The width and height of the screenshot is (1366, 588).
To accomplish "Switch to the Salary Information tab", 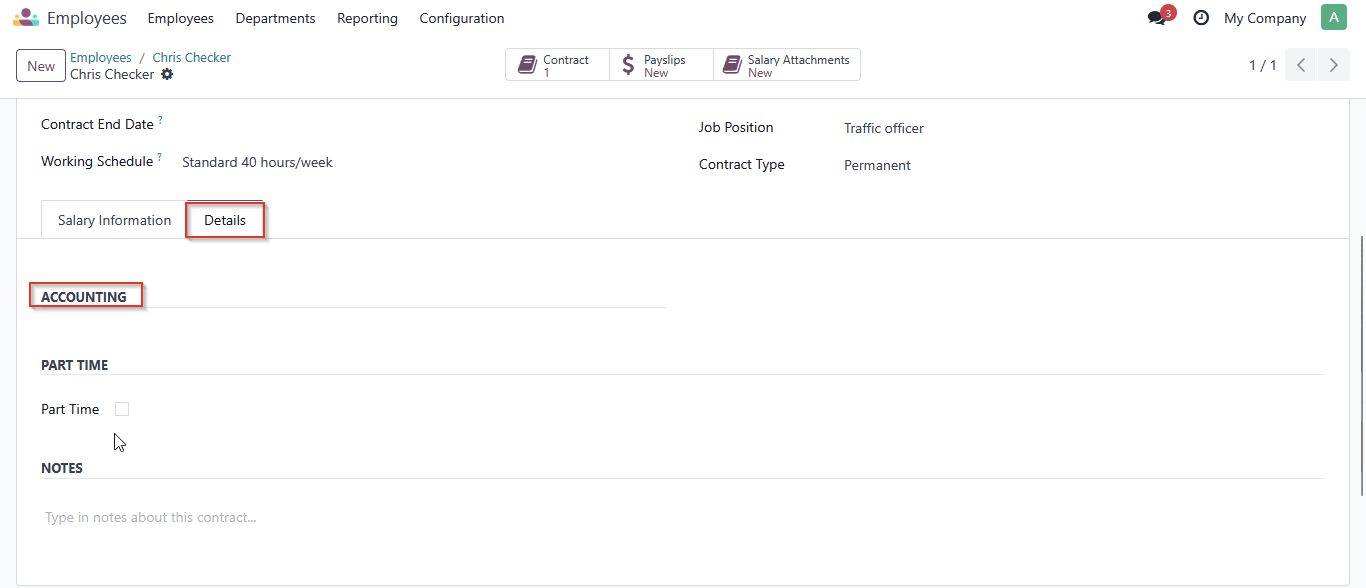I will click(114, 220).
